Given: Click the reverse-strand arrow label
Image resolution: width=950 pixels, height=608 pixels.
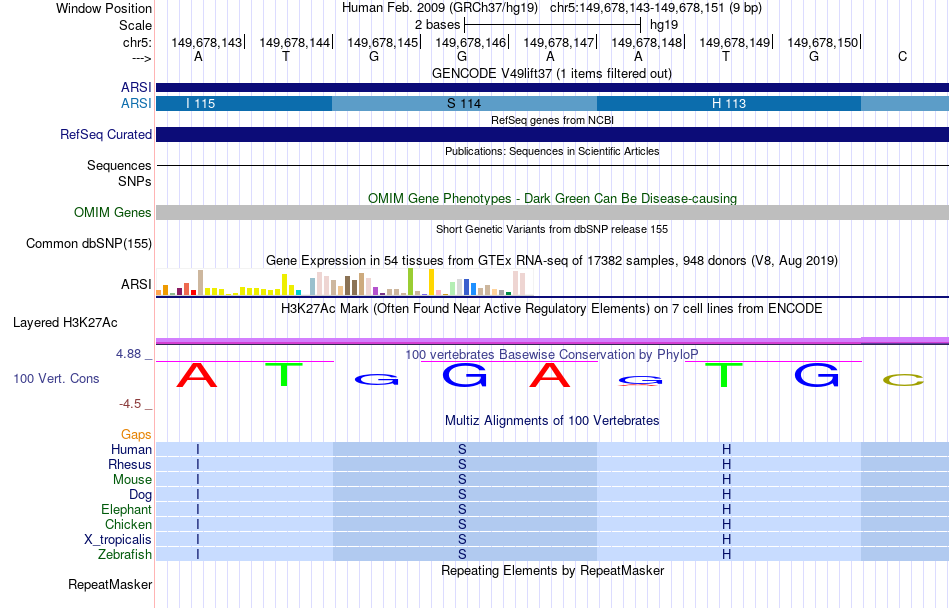Looking at the screenshot, I should tap(142, 58).
